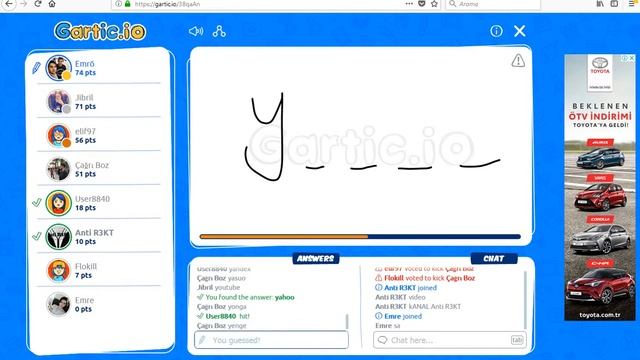Select Emre's player avatar with 0 pts

coord(58,304)
